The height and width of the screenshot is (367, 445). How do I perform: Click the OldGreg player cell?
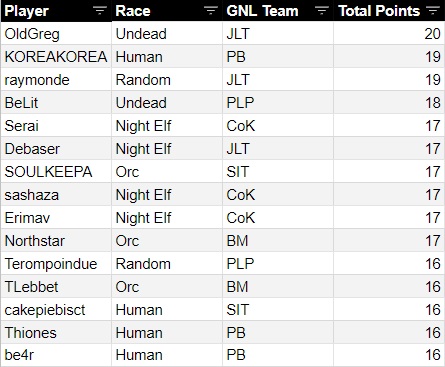point(56,34)
